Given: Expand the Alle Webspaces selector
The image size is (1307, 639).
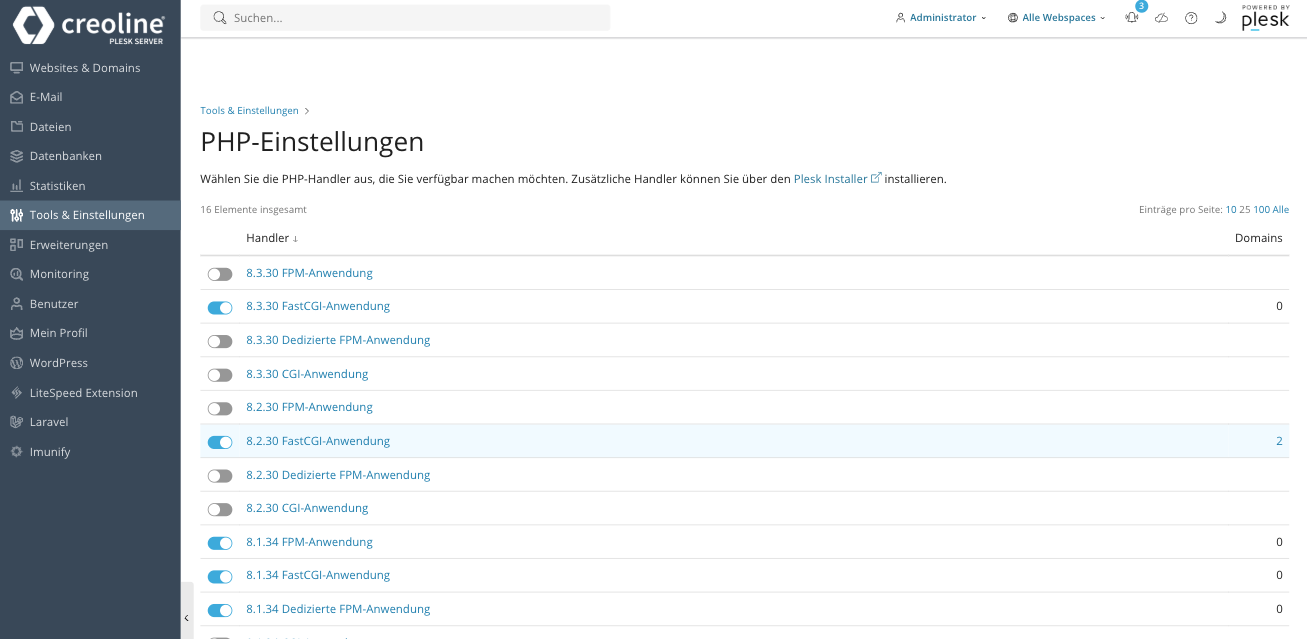Looking at the screenshot, I should pos(1055,17).
